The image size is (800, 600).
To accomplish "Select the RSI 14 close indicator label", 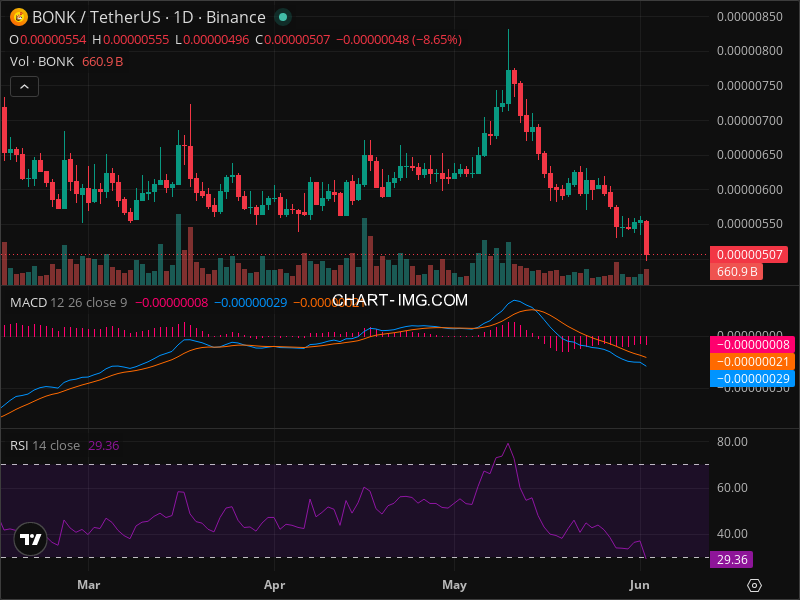I will click(x=45, y=445).
